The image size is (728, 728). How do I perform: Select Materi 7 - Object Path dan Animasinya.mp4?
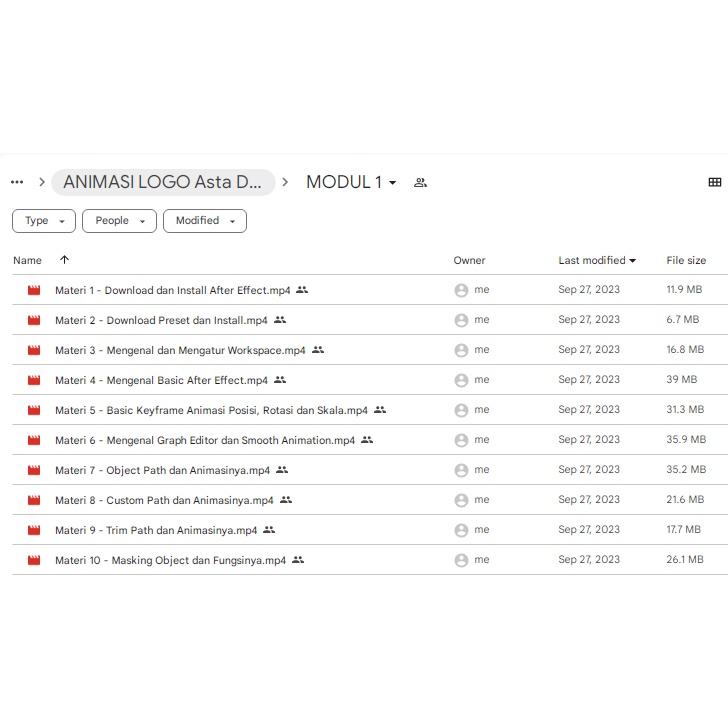click(162, 470)
